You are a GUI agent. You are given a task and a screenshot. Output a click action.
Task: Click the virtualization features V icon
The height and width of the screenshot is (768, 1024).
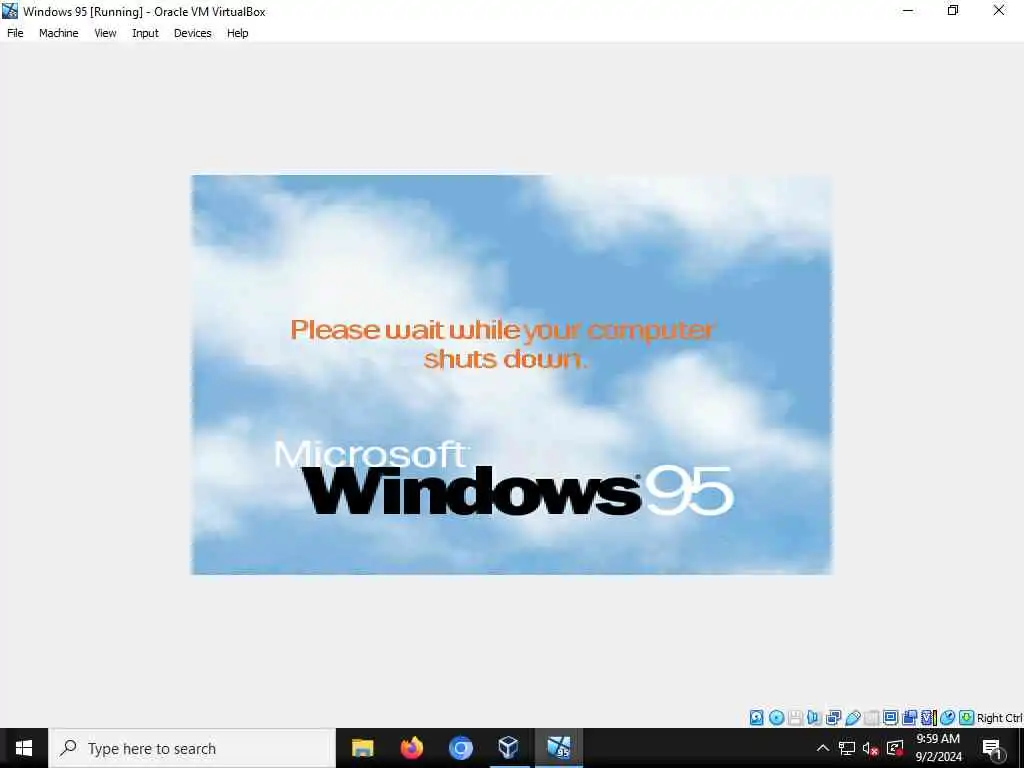(x=929, y=718)
